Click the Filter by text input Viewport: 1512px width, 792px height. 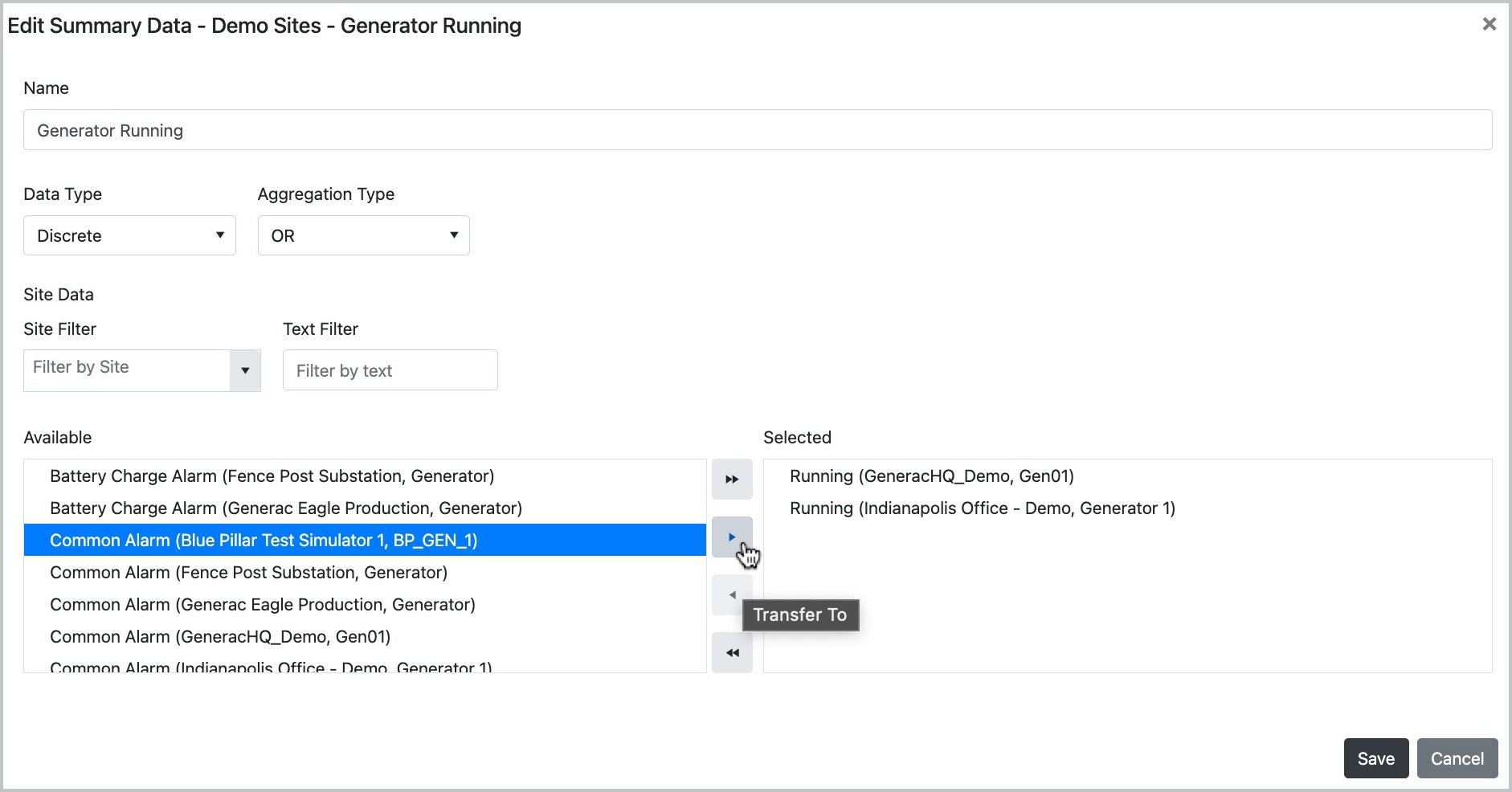coord(390,370)
